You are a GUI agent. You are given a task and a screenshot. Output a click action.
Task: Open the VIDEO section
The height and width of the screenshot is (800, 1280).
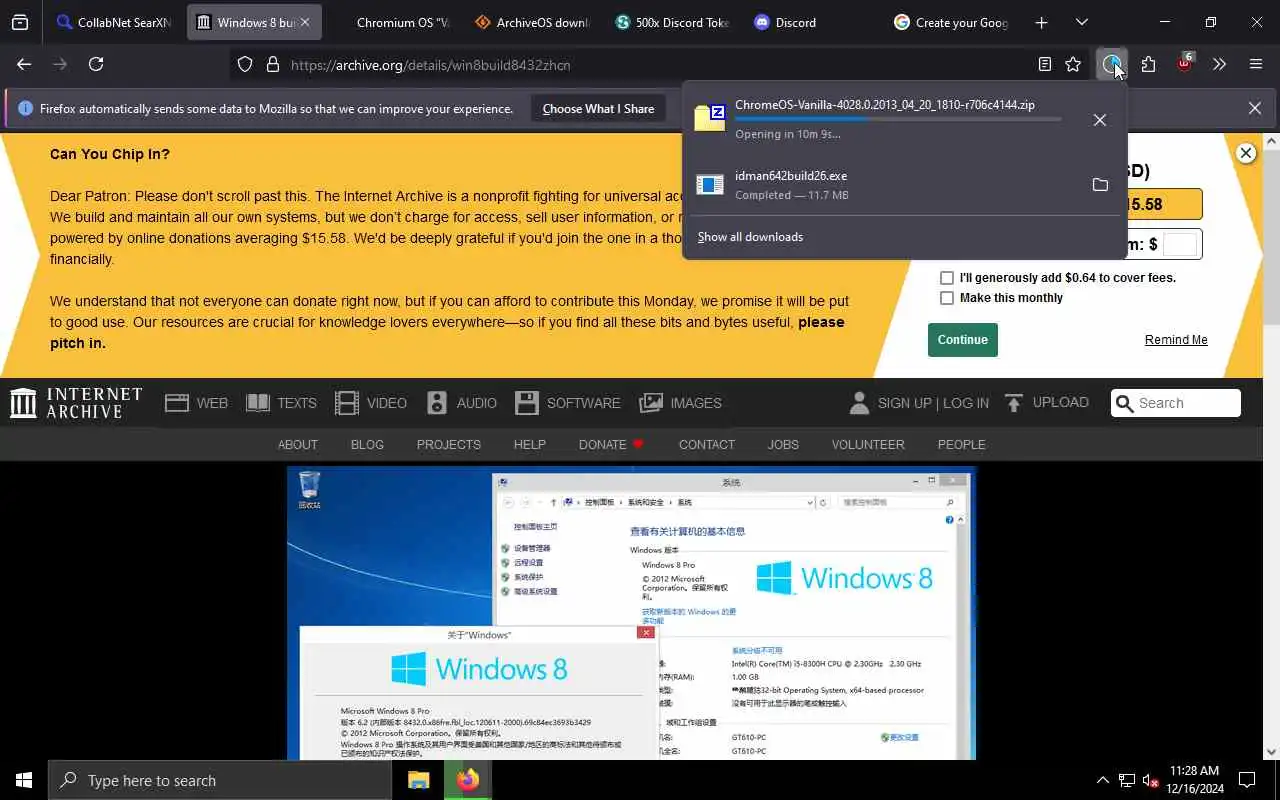tap(371, 403)
